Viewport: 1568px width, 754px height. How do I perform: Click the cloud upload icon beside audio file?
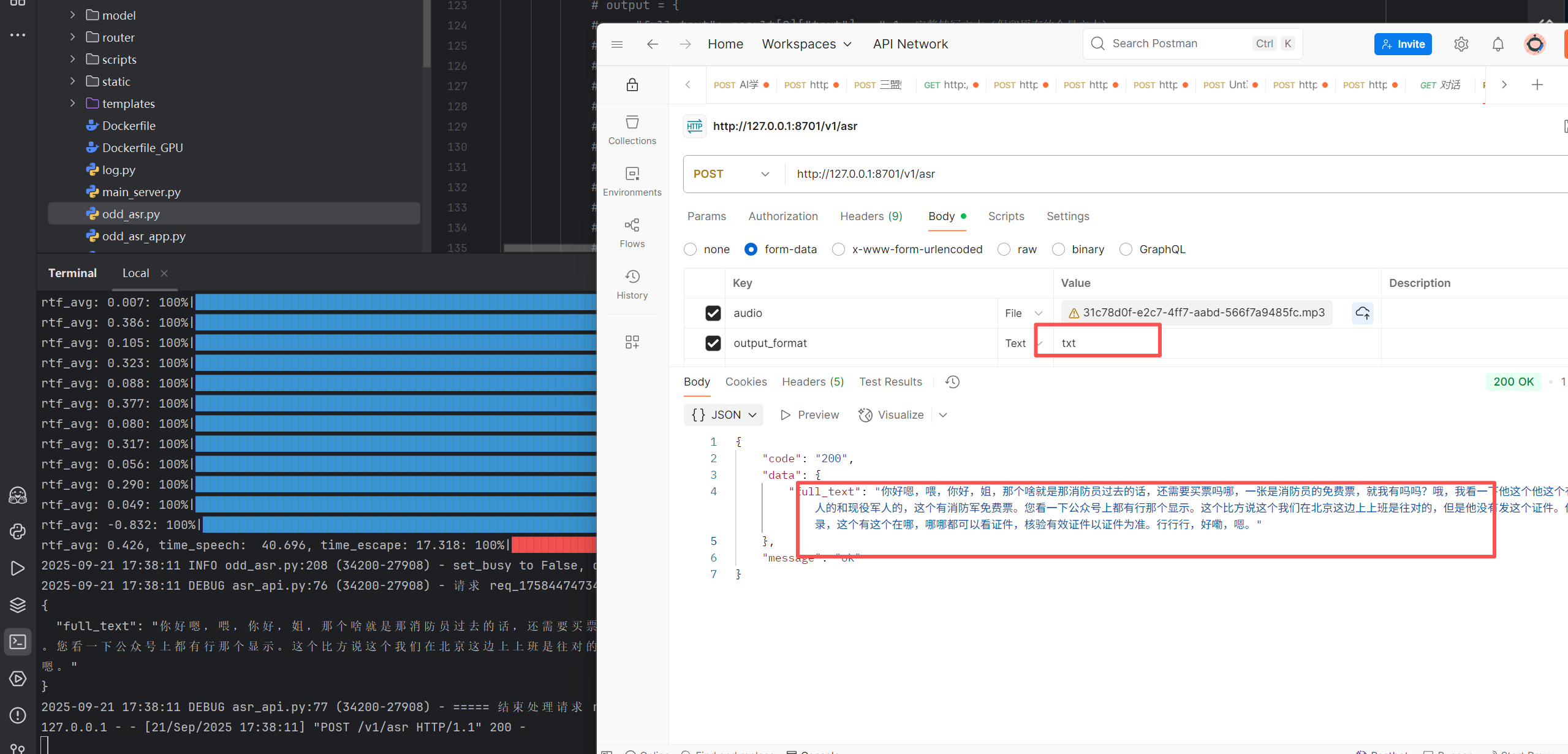click(x=1362, y=313)
